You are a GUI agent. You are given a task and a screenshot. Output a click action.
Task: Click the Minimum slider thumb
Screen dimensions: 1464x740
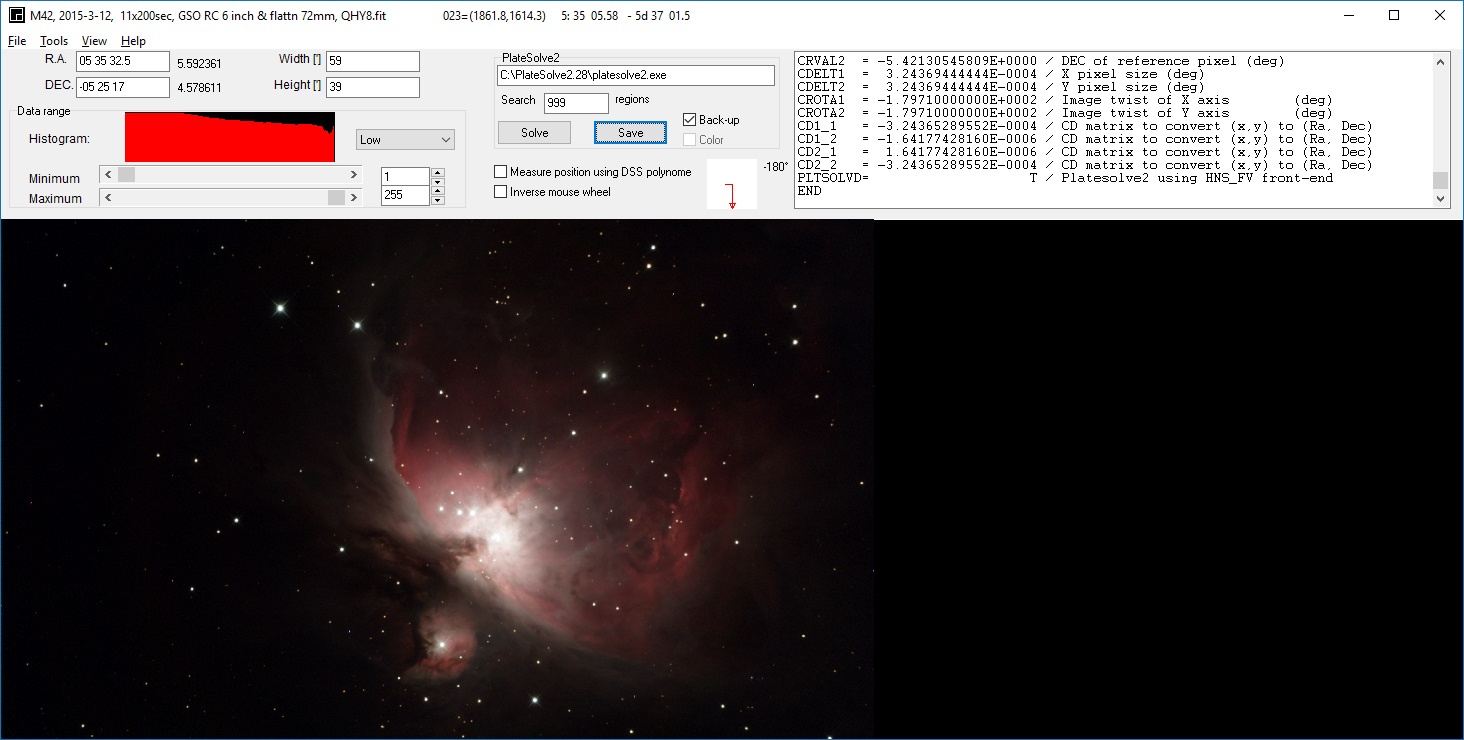tap(126, 175)
